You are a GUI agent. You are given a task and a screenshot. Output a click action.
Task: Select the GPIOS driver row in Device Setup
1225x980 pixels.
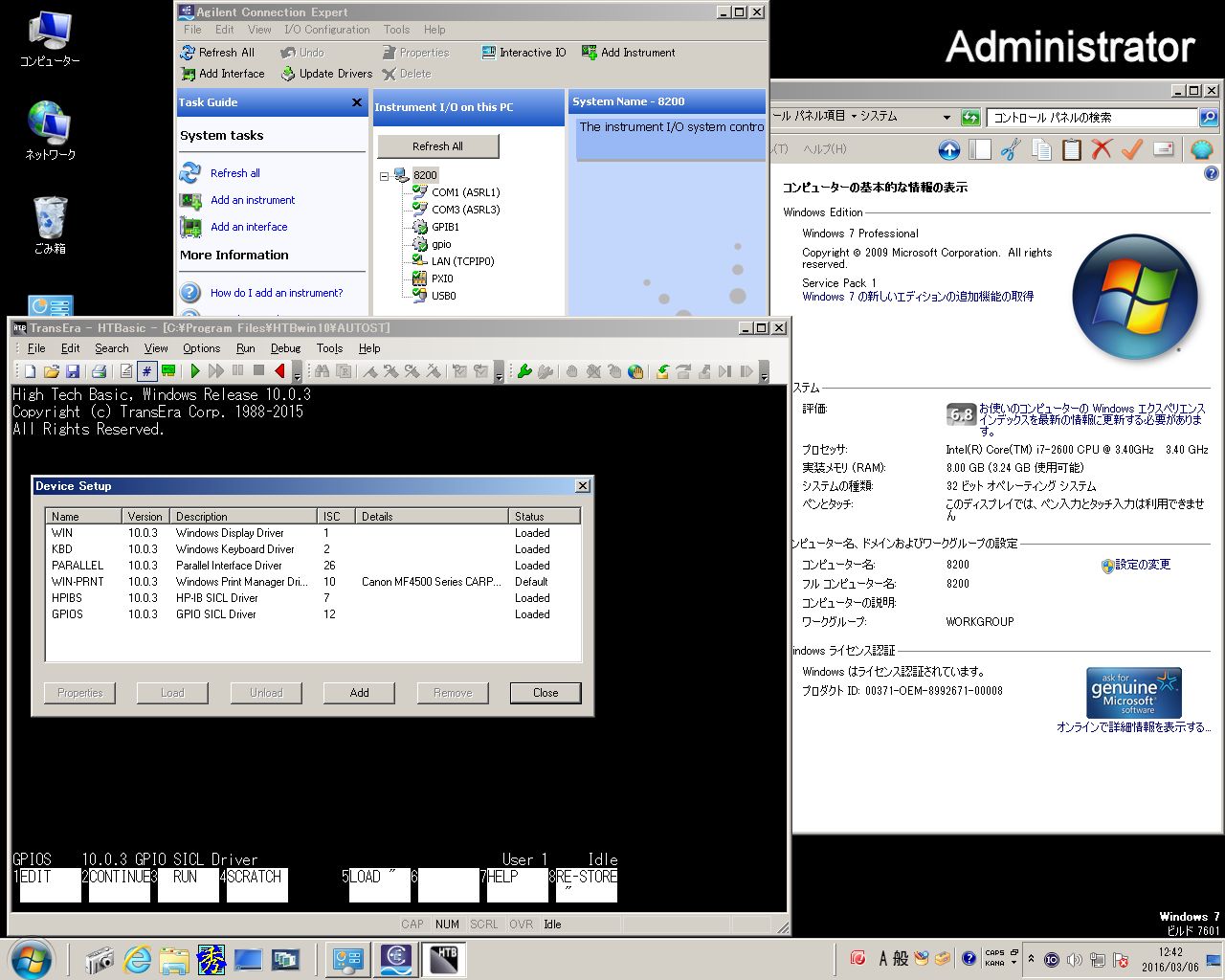point(313,614)
